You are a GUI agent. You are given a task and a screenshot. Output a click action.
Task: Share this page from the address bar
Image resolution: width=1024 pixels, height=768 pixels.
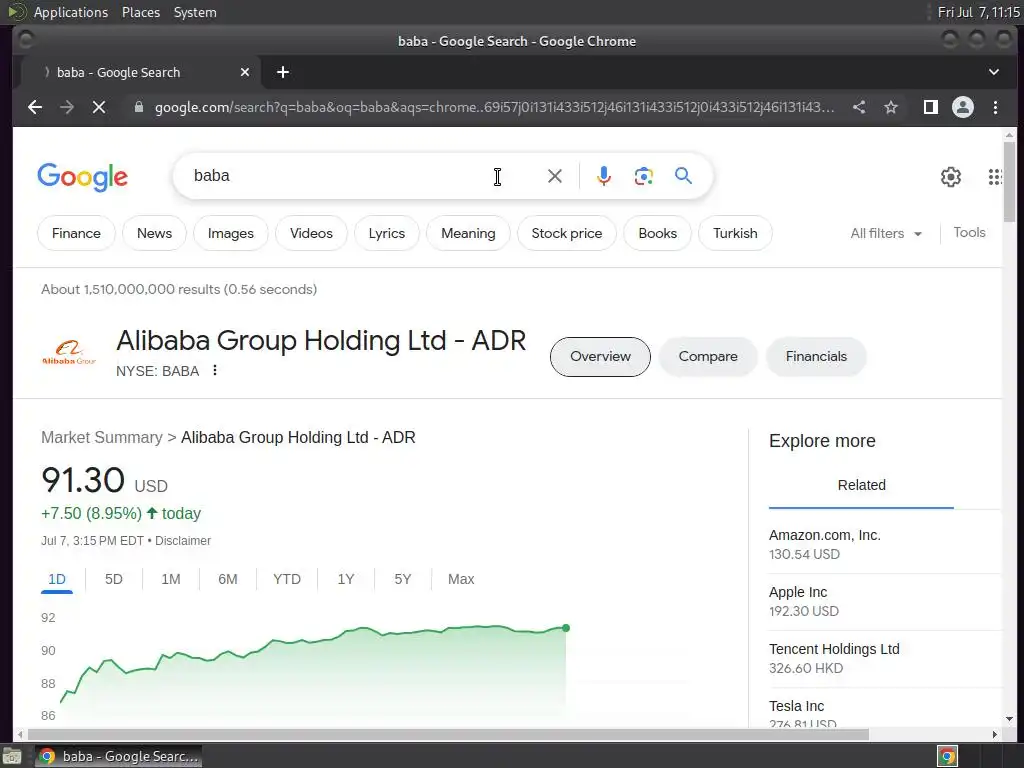859,107
